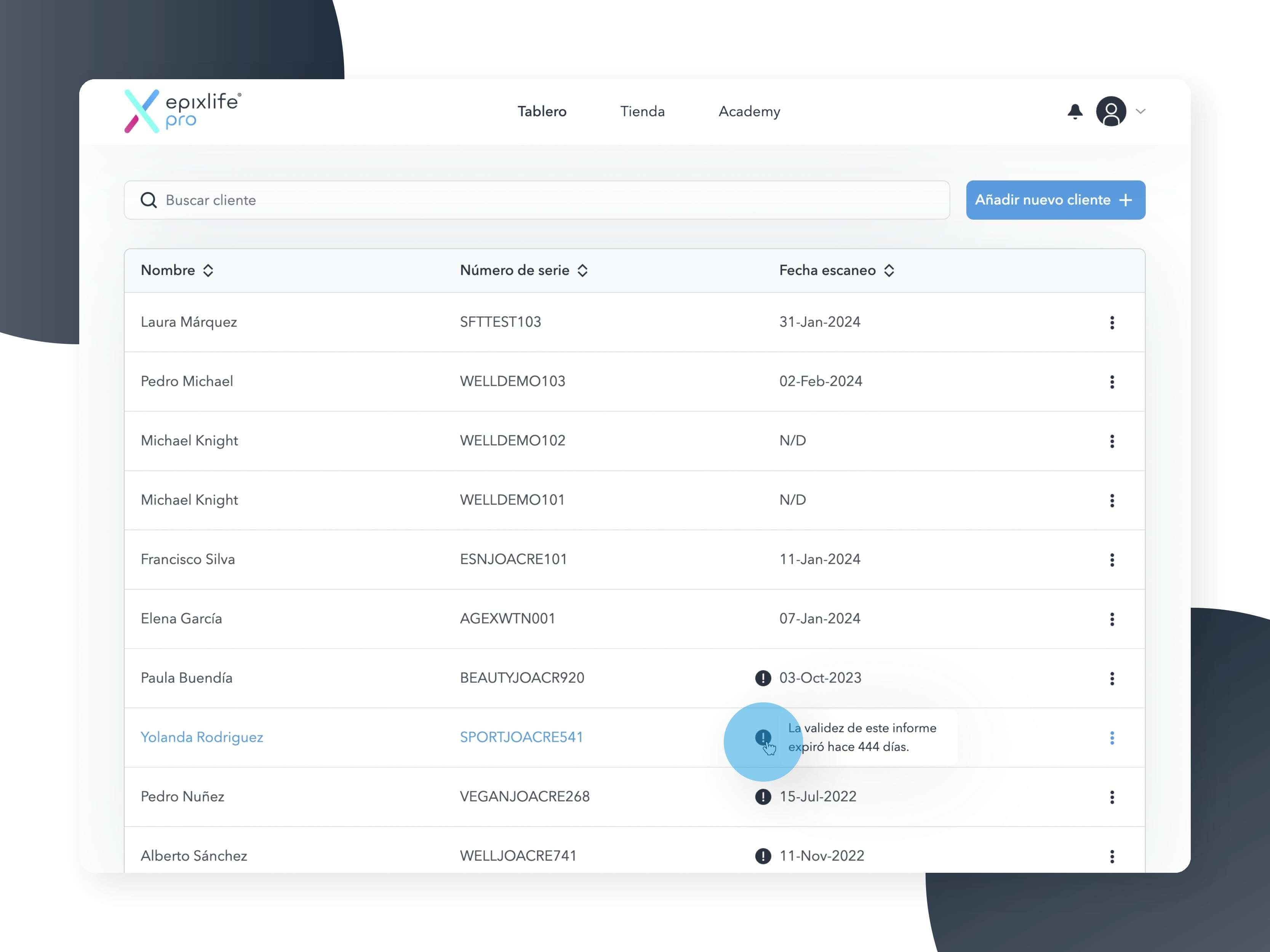Click serial number WELLJOACRE741
The height and width of the screenshot is (952, 1270).
coord(518,856)
